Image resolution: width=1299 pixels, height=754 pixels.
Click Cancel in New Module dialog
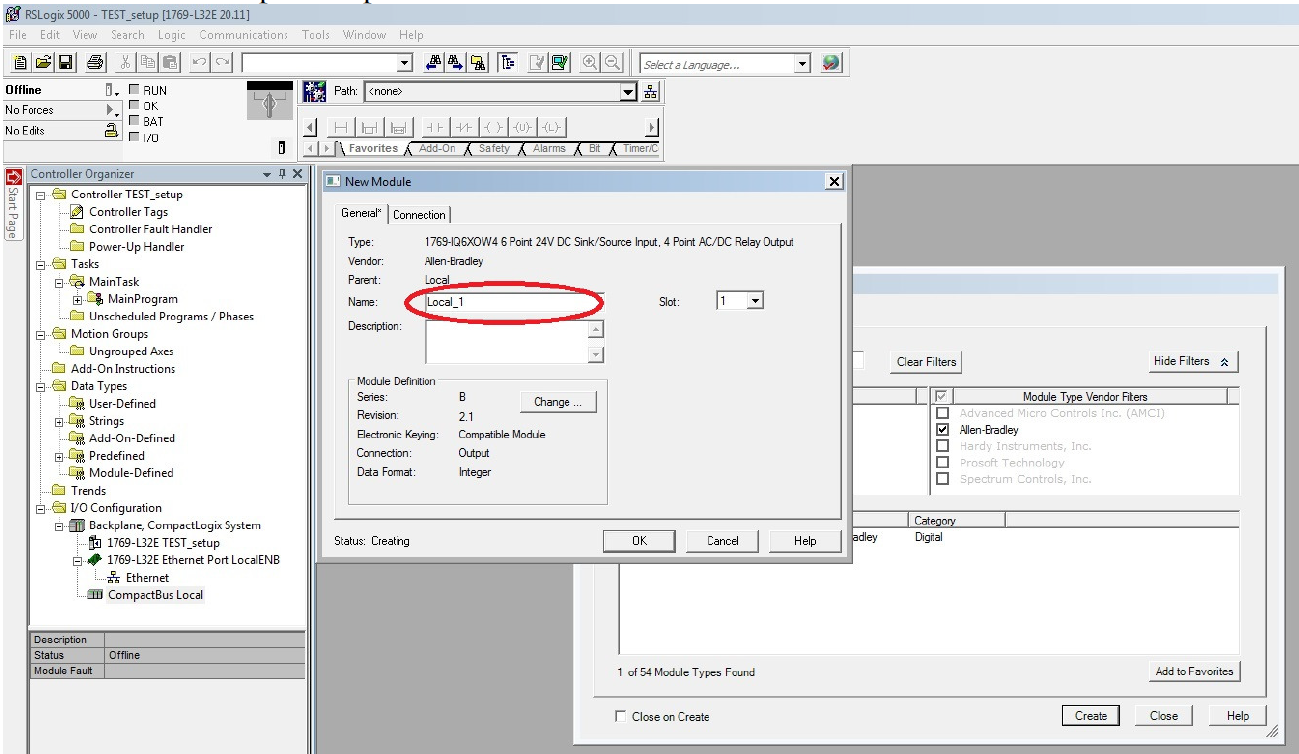coord(722,541)
